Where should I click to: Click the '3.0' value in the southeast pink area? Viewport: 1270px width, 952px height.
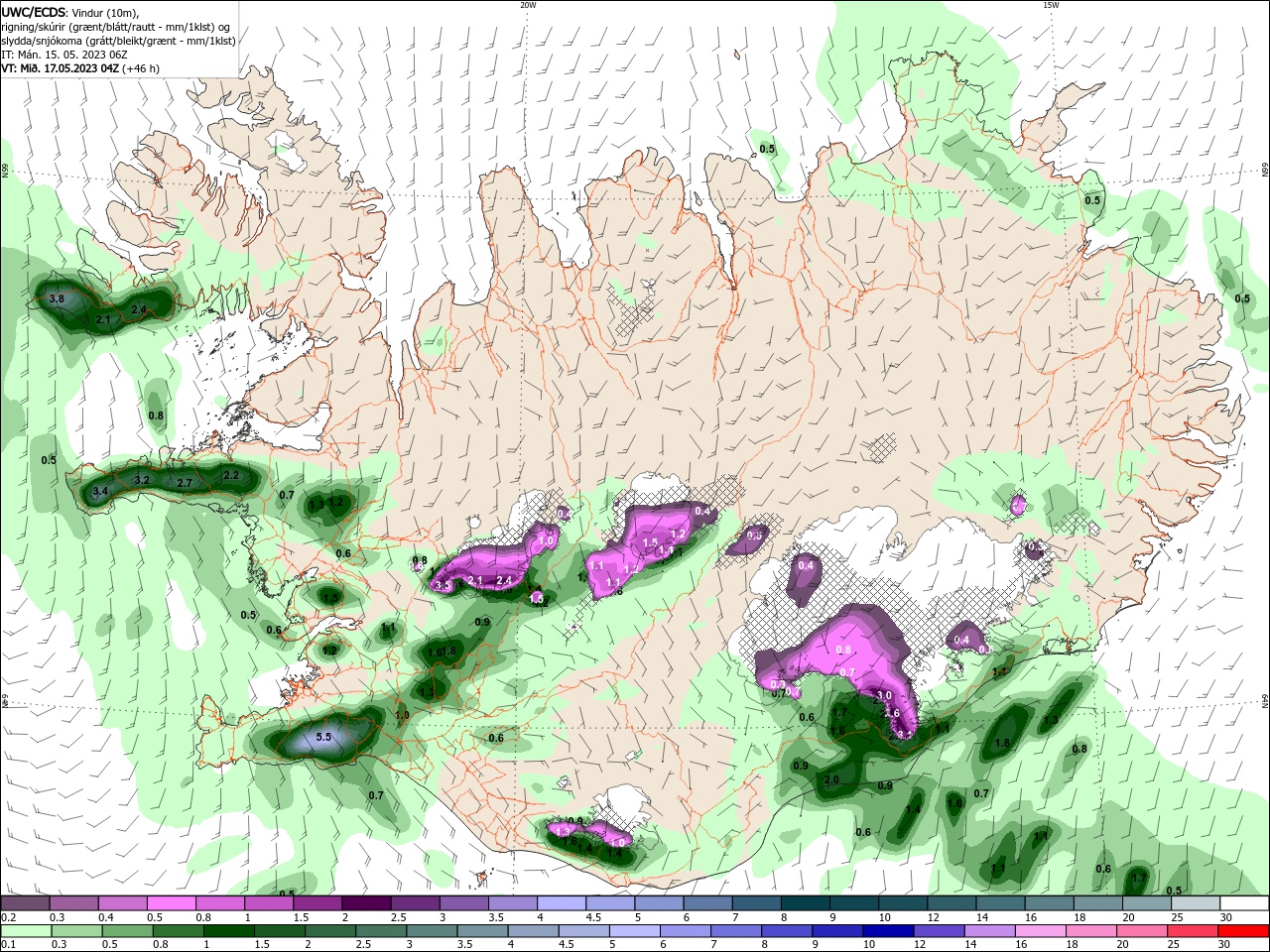884,696
